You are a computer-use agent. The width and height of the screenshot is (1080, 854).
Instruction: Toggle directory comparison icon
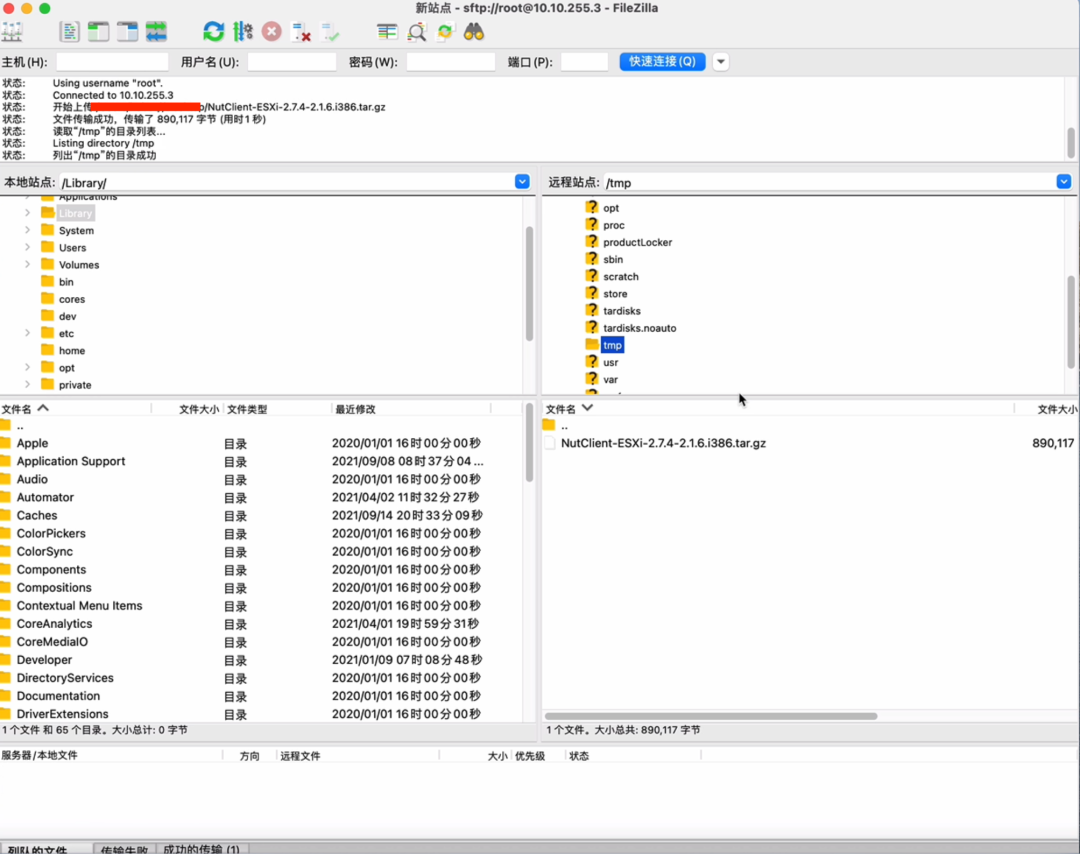click(416, 32)
